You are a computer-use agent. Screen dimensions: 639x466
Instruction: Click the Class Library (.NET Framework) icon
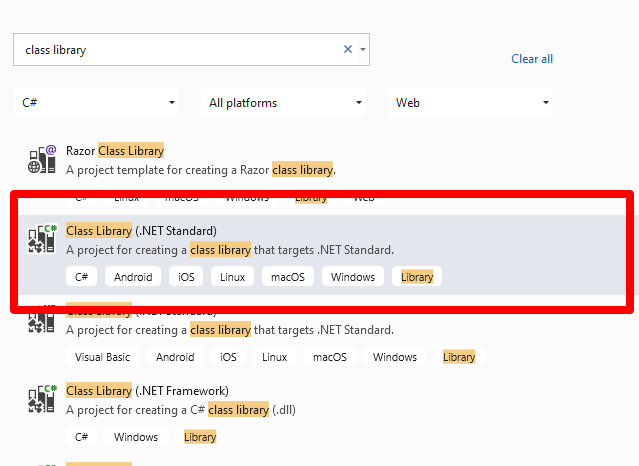[x=41, y=400]
